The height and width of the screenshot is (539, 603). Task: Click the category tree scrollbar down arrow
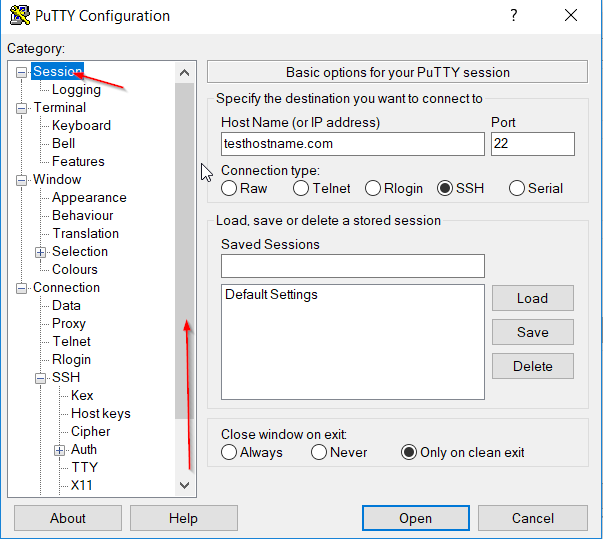(x=184, y=484)
